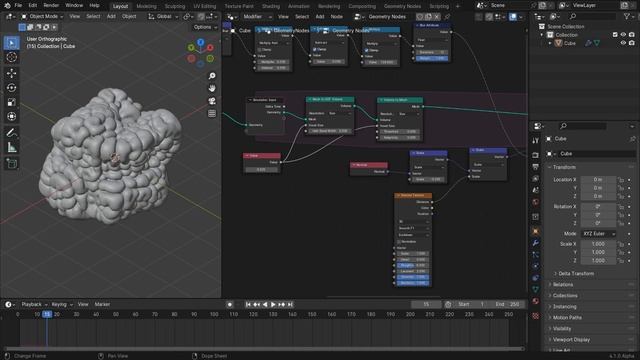Click the End frame 250 field
The height and width of the screenshot is (360, 640).
tap(508, 304)
